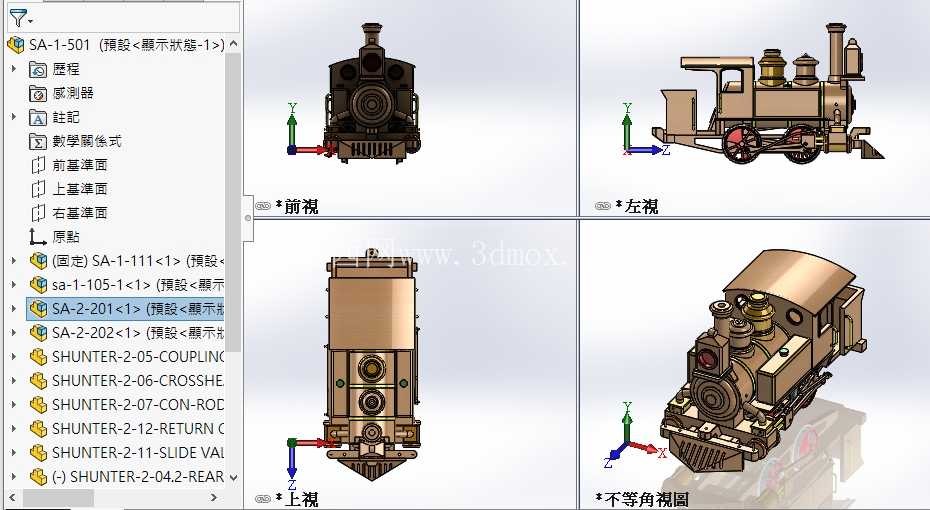Click the *左視 left view label
Viewport: 930px width, 510px height.
[636, 206]
